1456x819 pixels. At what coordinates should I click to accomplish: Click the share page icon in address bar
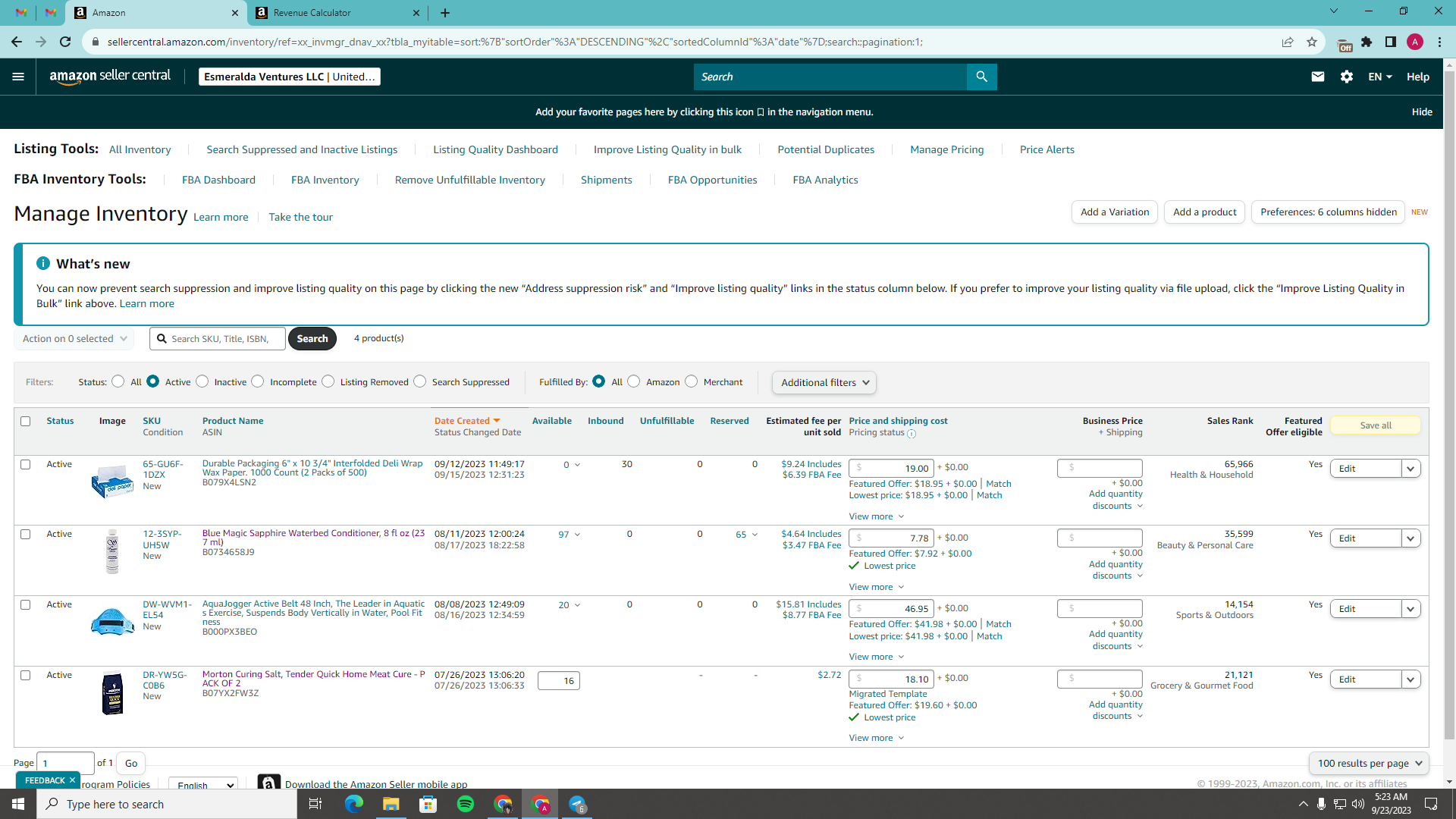coord(1288,42)
